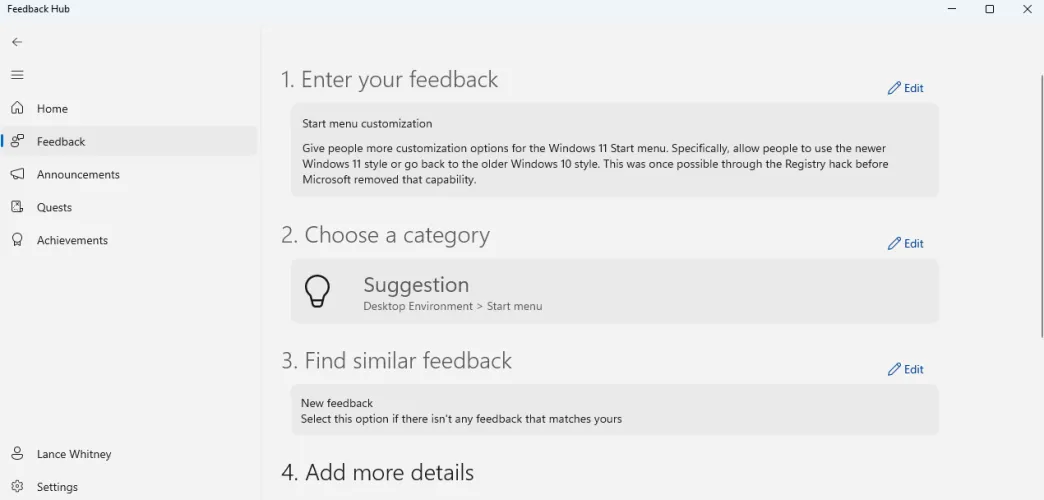This screenshot has height=500, width=1044.
Task: Edit the Choose a category section
Action: point(905,244)
